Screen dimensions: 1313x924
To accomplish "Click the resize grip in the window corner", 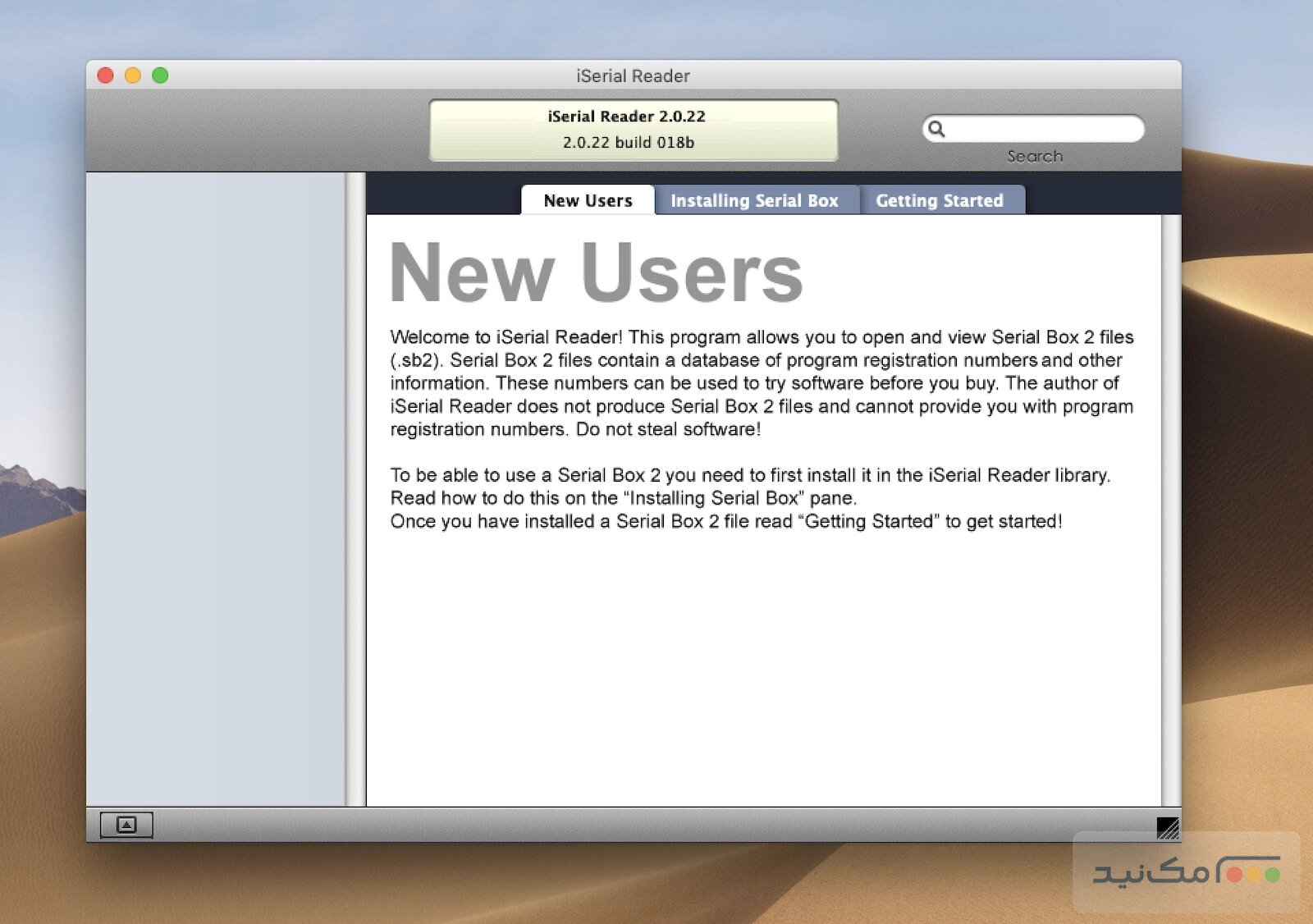I will click(1168, 827).
